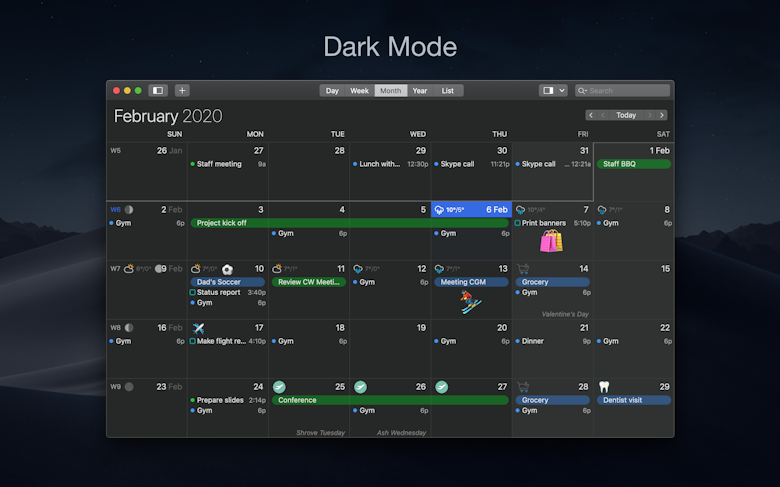Screen dimensions: 780x487
Task: Check off the Print banners task
Action: 517,223
